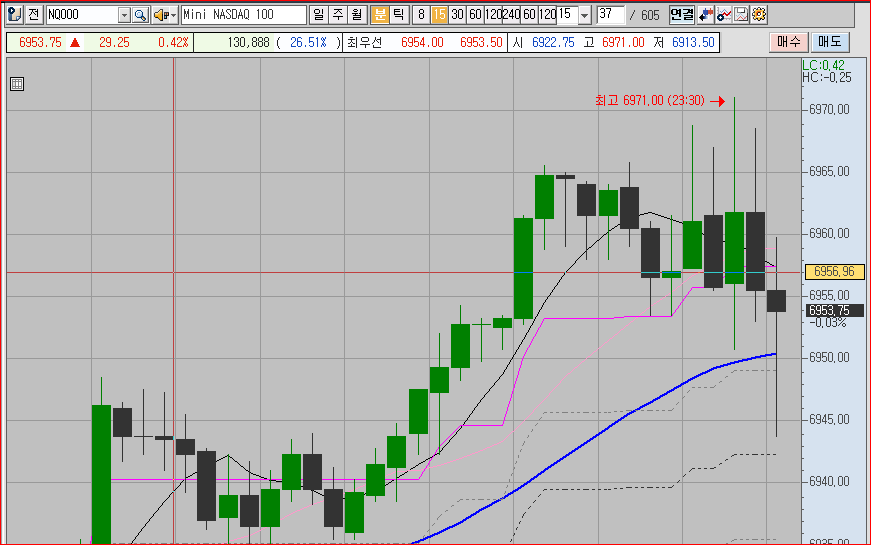Open the interval dropdown showing 15
This screenshot has height=545, width=871.
tap(584, 15)
